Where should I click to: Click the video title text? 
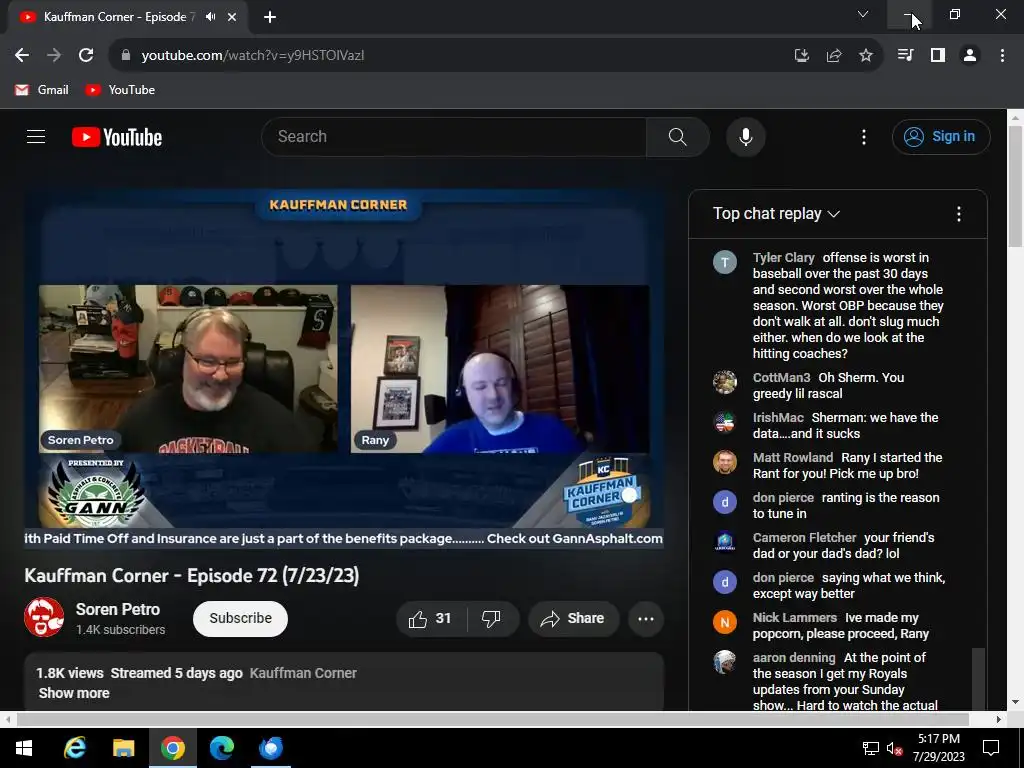(x=191, y=575)
